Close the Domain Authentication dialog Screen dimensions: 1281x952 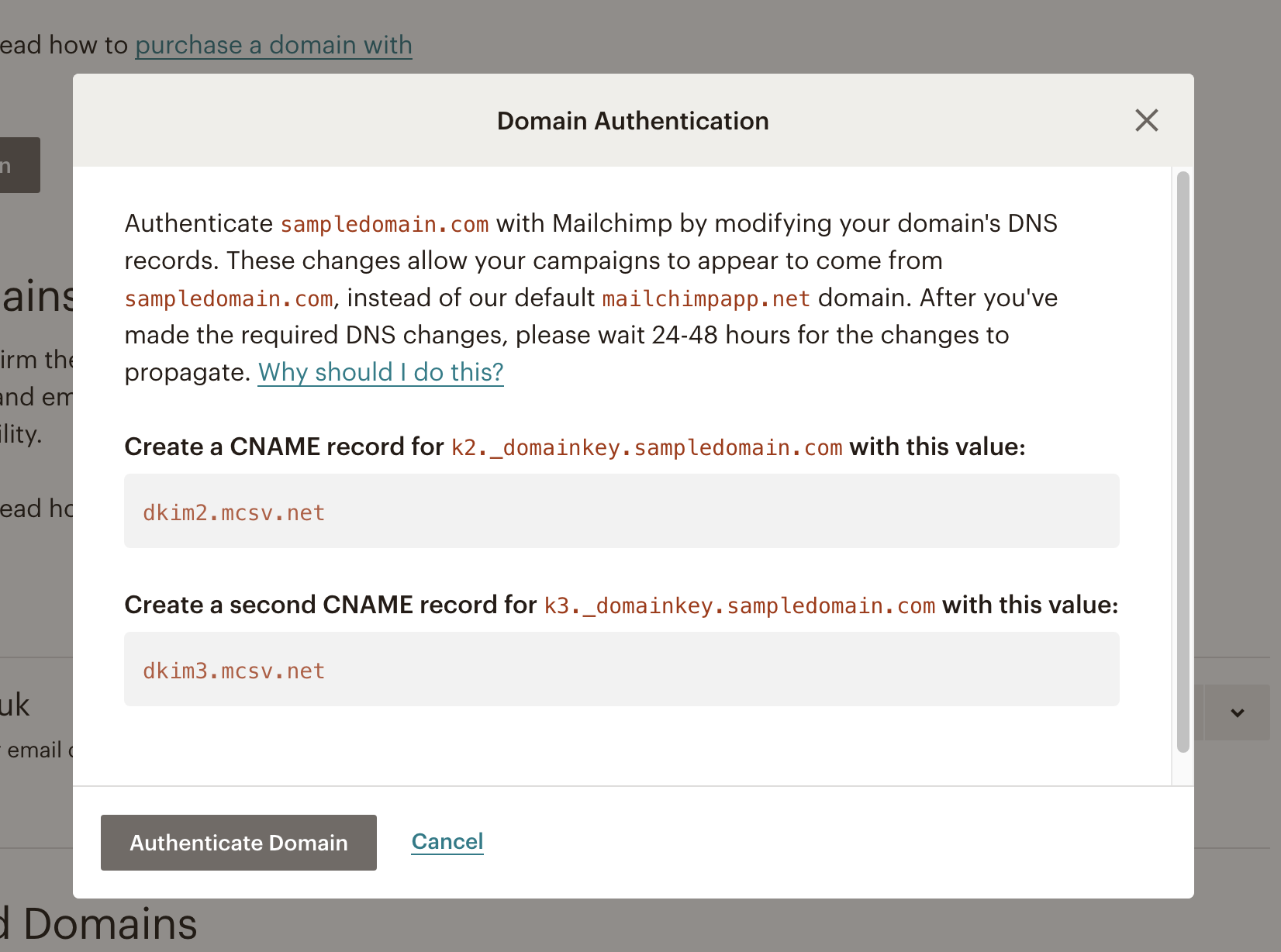(1146, 120)
